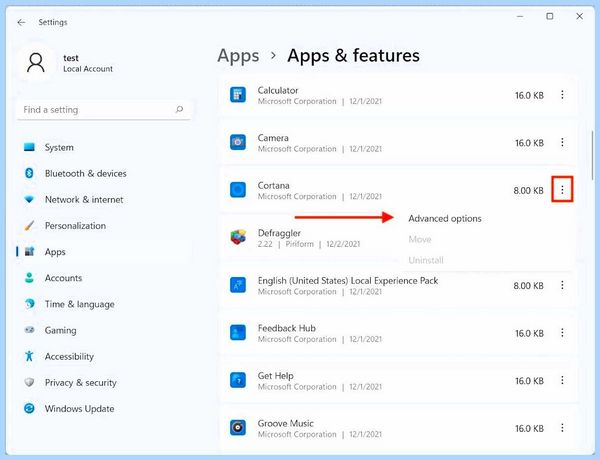Click the Apps icon in sidebar
The width and height of the screenshot is (600, 460).
(x=29, y=251)
